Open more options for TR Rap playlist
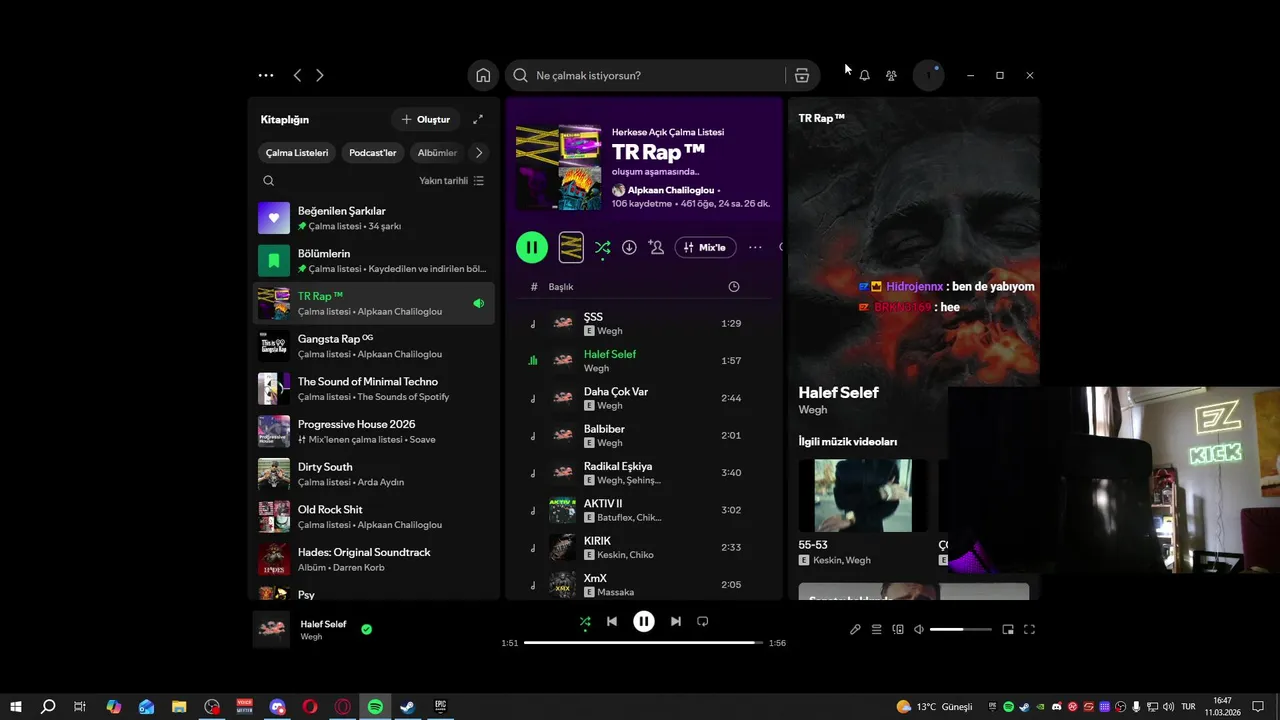The height and width of the screenshot is (720, 1280). coord(755,247)
